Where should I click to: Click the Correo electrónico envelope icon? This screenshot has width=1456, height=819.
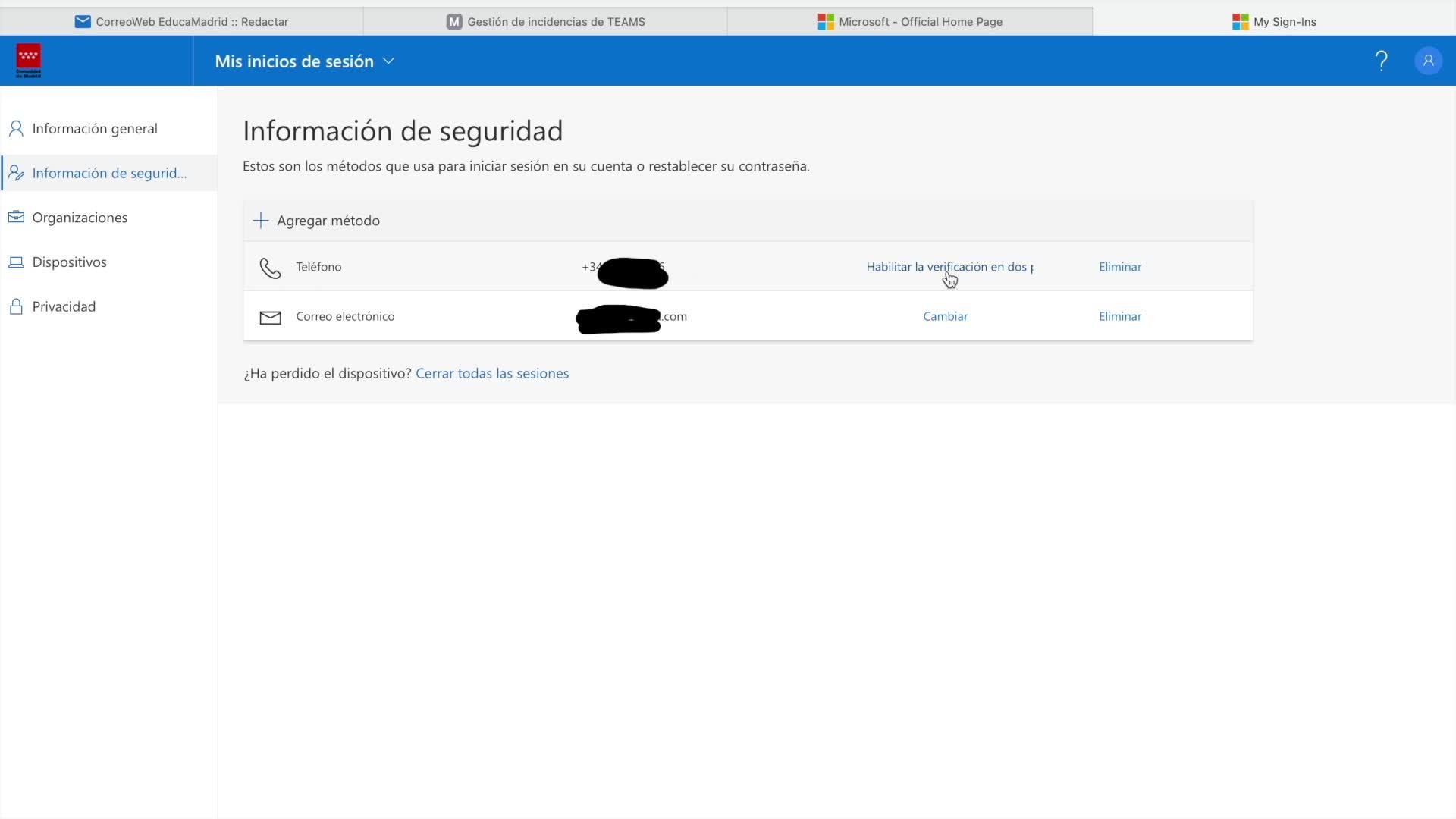(270, 317)
